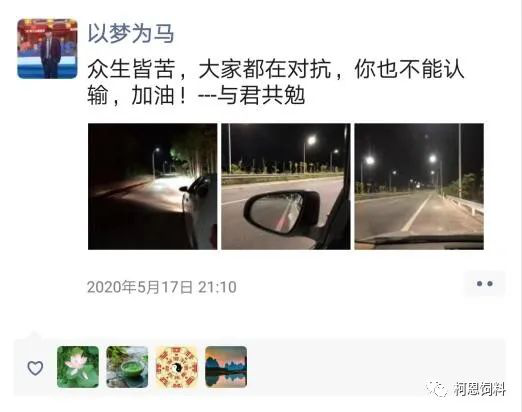Tap the username 以梦为马
The image size is (522, 412).
[x=131, y=34]
